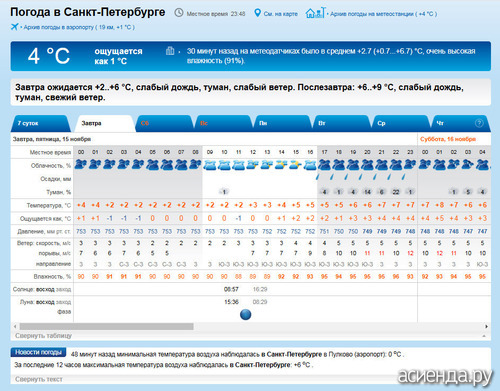Click the building icon in the blue banner
Image resolution: width=500 pixels, height=391 pixels.
pos(170,51)
